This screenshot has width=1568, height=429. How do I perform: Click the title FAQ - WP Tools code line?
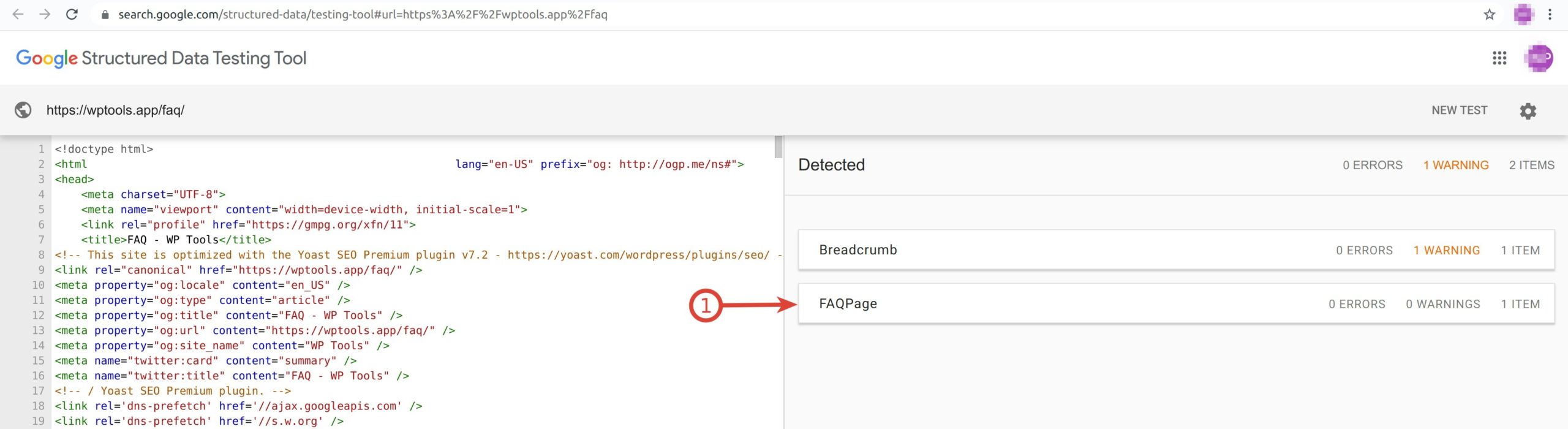click(x=176, y=240)
